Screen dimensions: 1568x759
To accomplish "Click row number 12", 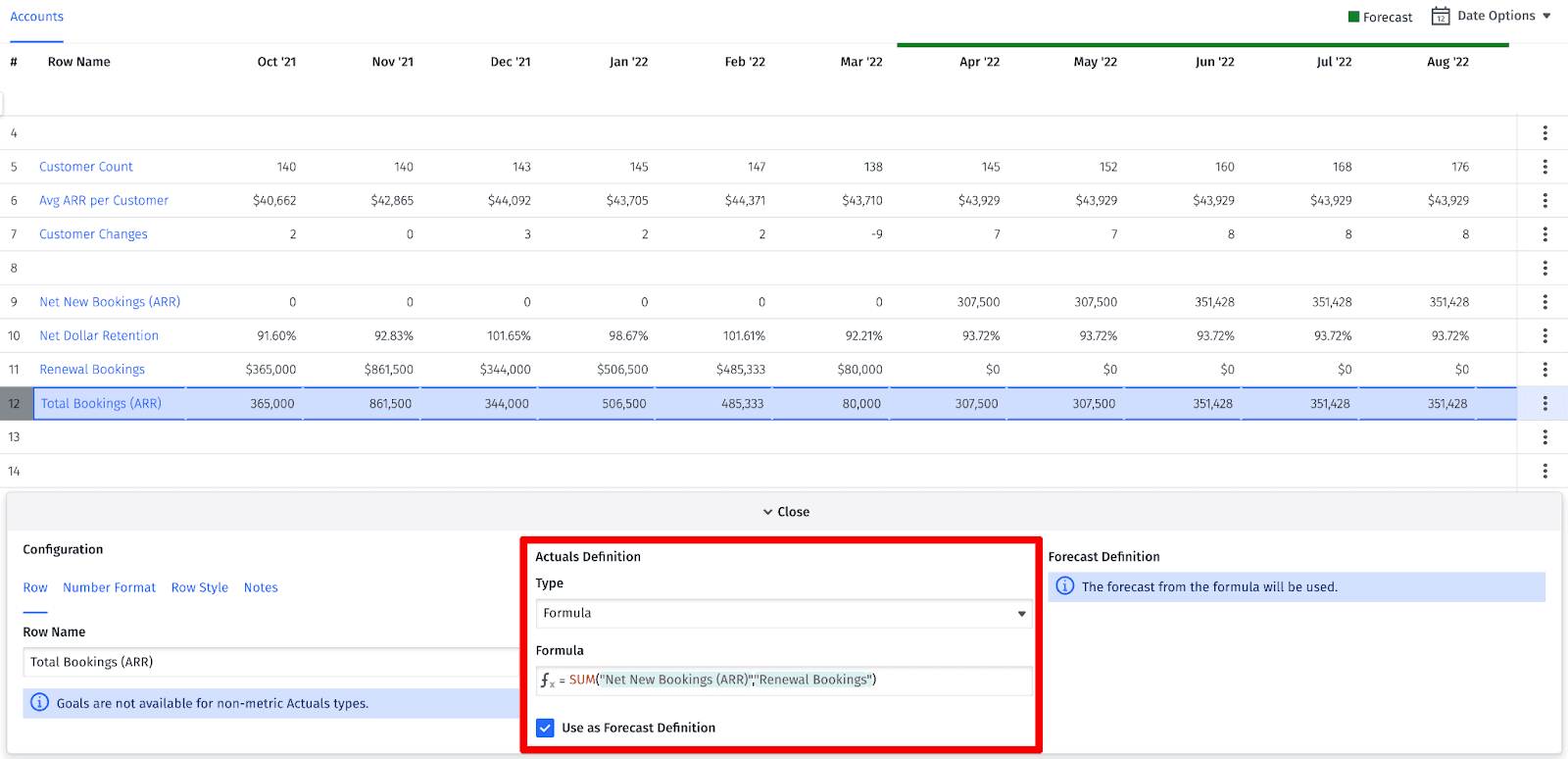I will (x=14, y=403).
